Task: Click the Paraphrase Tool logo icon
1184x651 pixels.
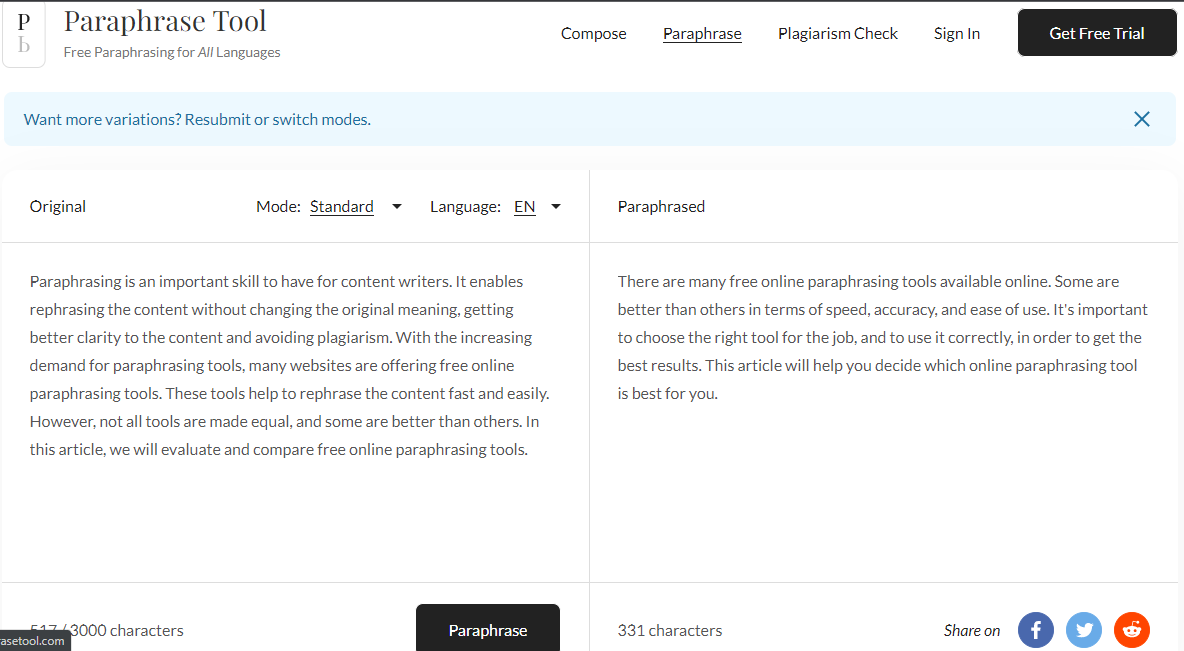Action: 23,34
